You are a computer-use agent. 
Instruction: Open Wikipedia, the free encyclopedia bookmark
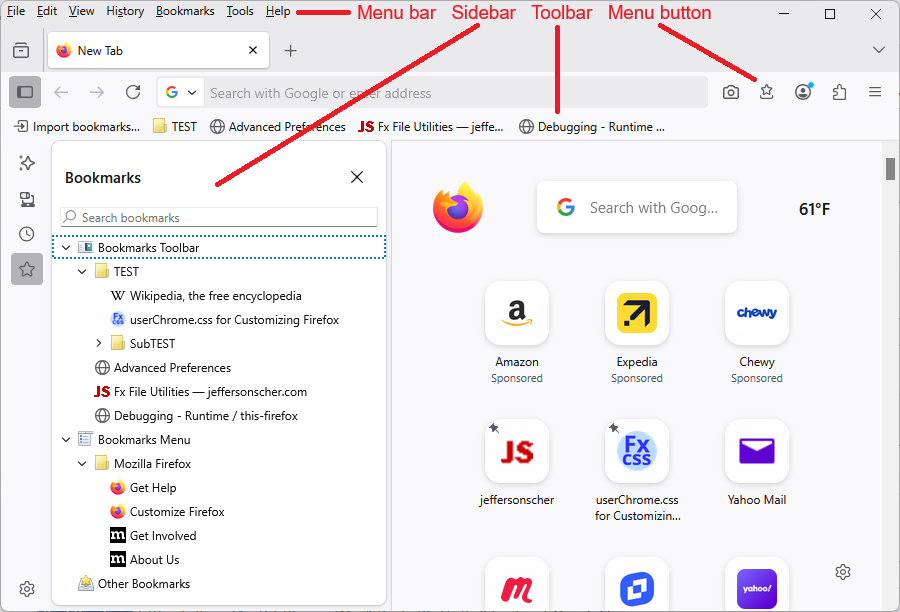207,296
